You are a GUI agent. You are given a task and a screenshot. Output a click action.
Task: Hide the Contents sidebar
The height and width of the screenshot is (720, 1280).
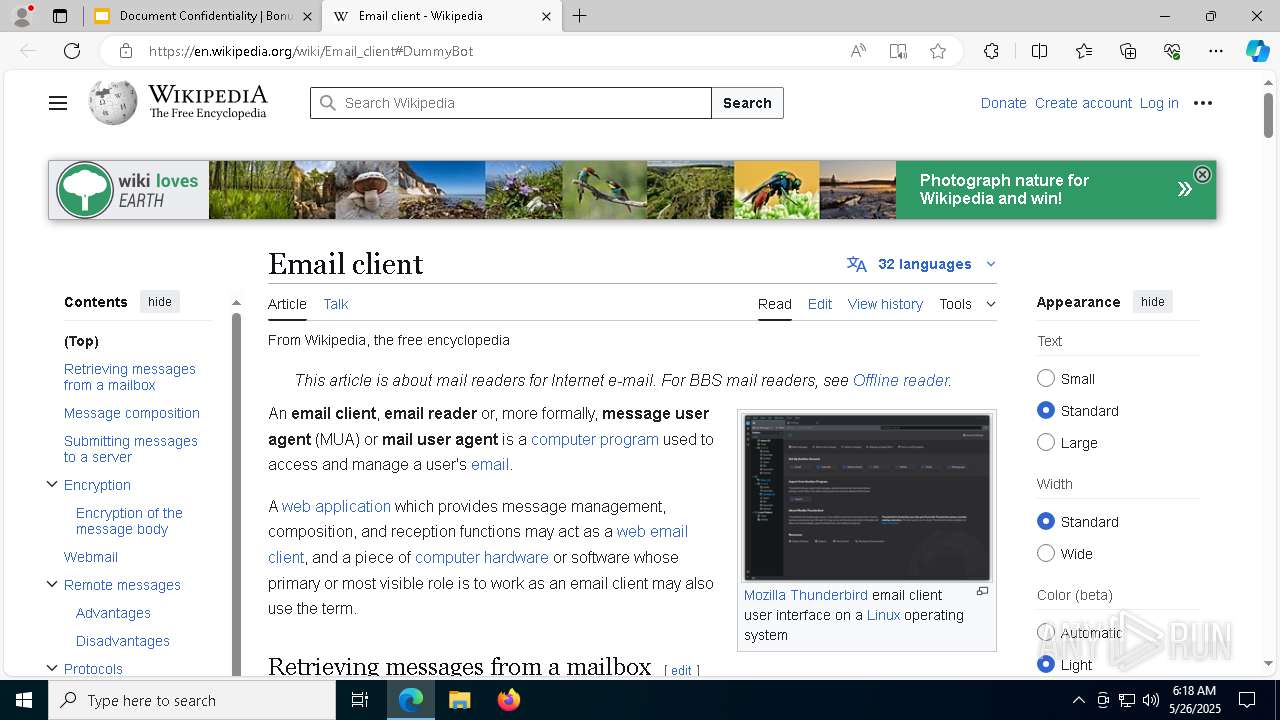pos(160,302)
